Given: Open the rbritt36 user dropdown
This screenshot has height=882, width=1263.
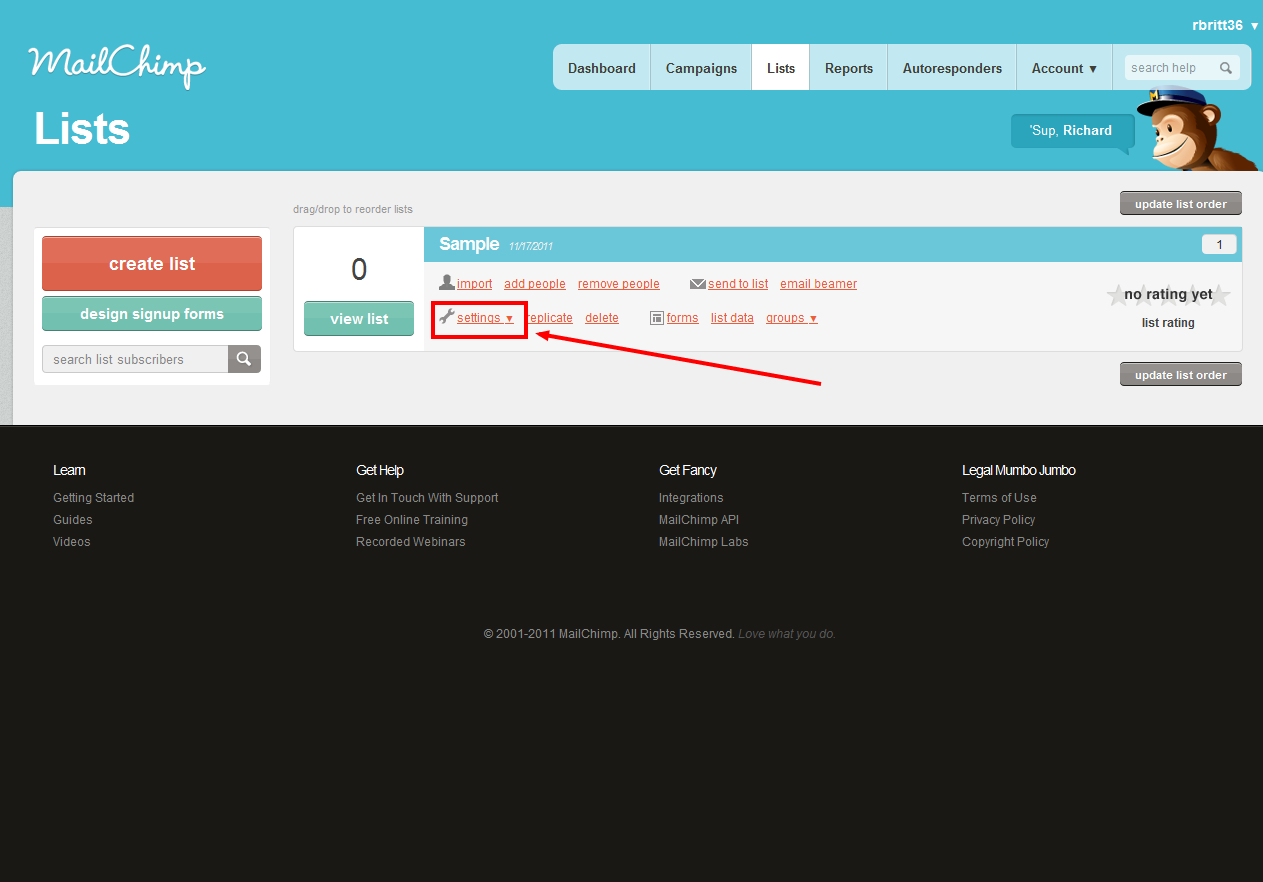Looking at the screenshot, I should tap(1225, 25).
